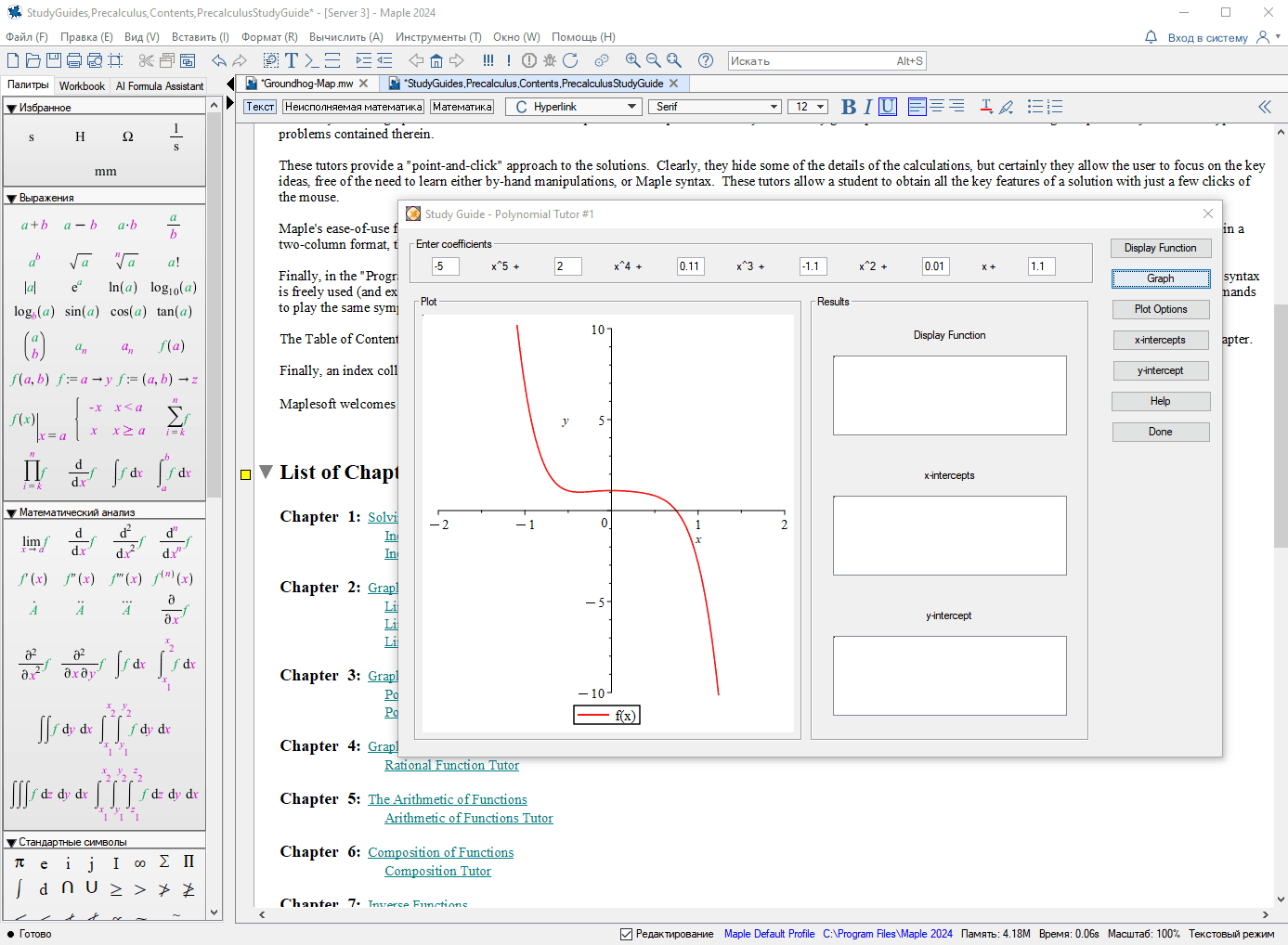Collapse the Избранное palette

pyautogui.click(x=11, y=109)
